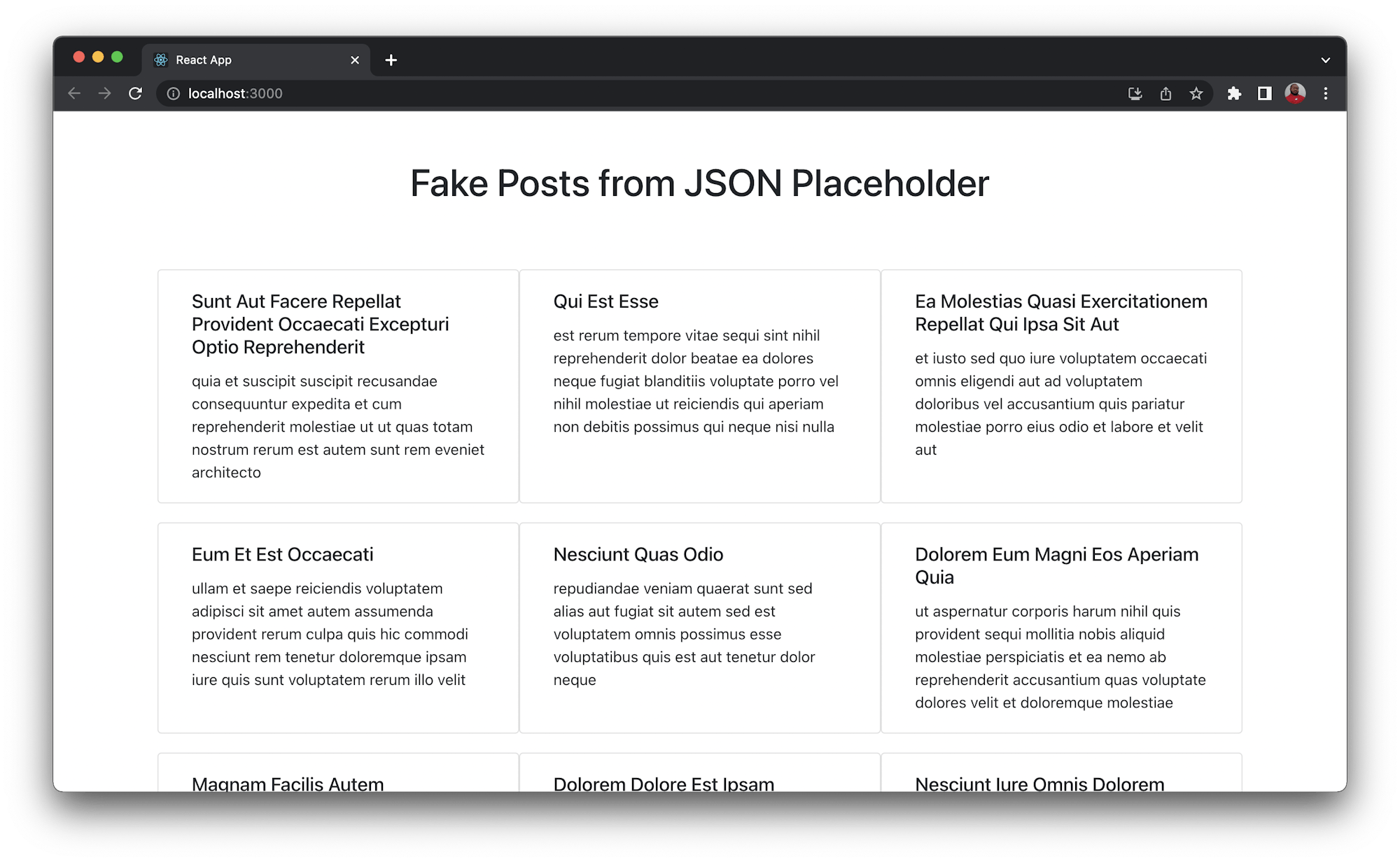Image resolution: width=1400 pixels, height=862 pixels.
Task: Select the "Qui Est Esse" post card
Action: 699,385
